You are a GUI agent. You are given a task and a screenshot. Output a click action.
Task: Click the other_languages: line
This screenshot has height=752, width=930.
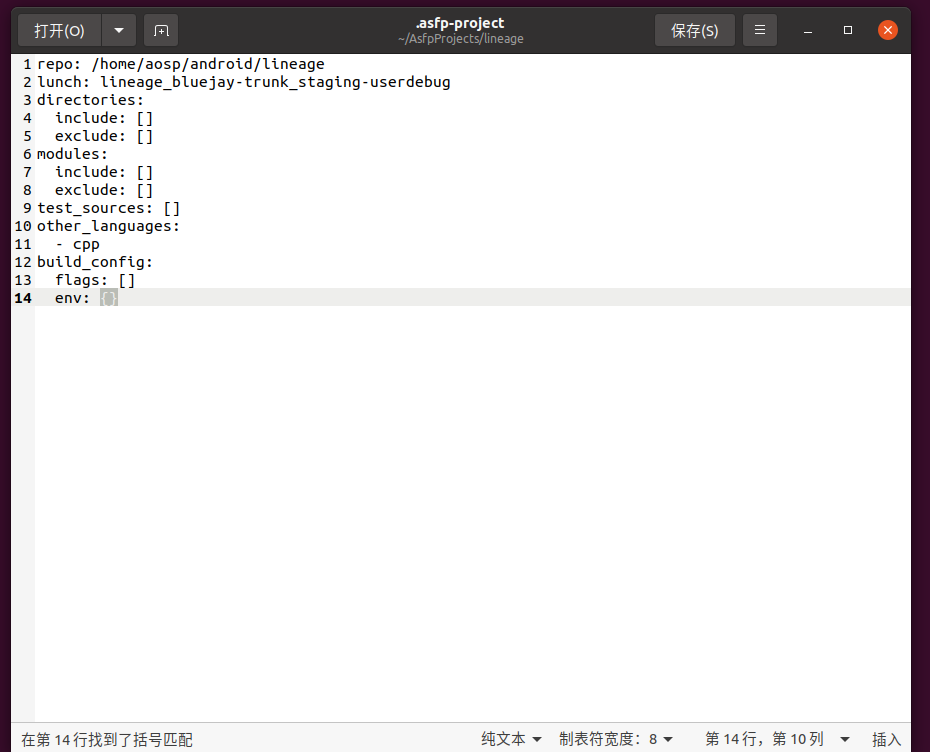pos(108,226)
